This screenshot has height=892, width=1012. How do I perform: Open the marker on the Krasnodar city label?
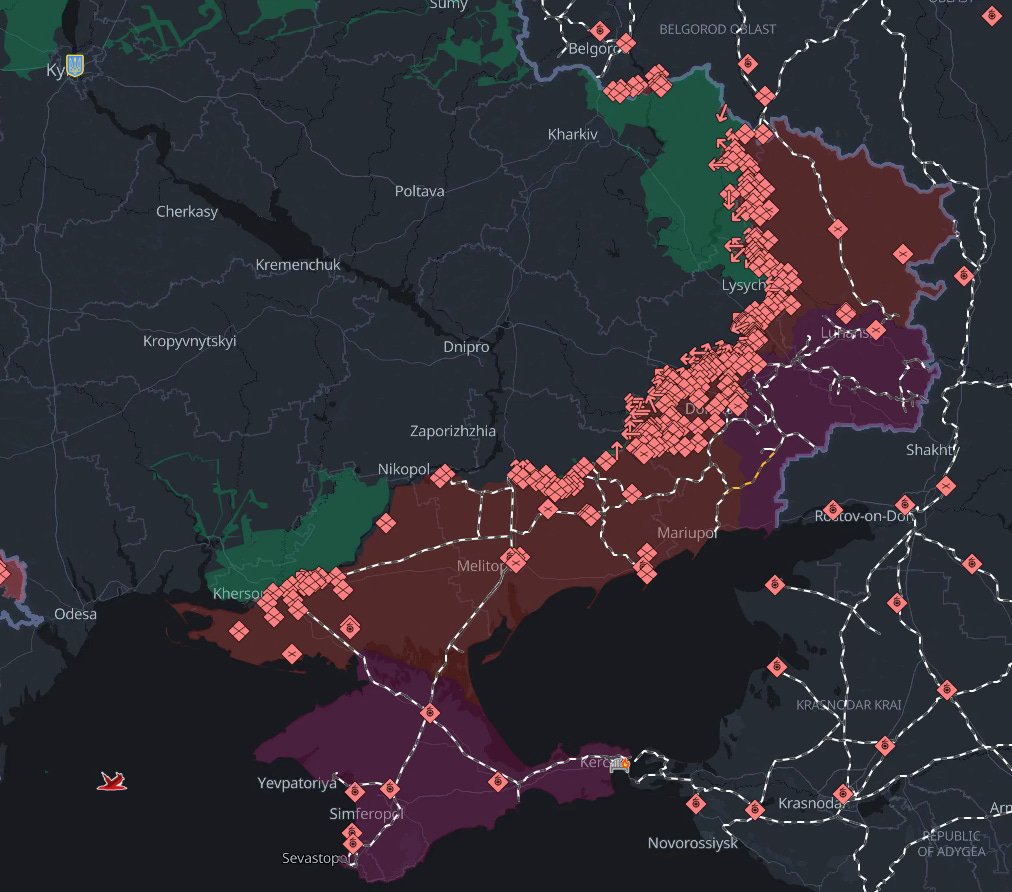[x=843, y=794]
